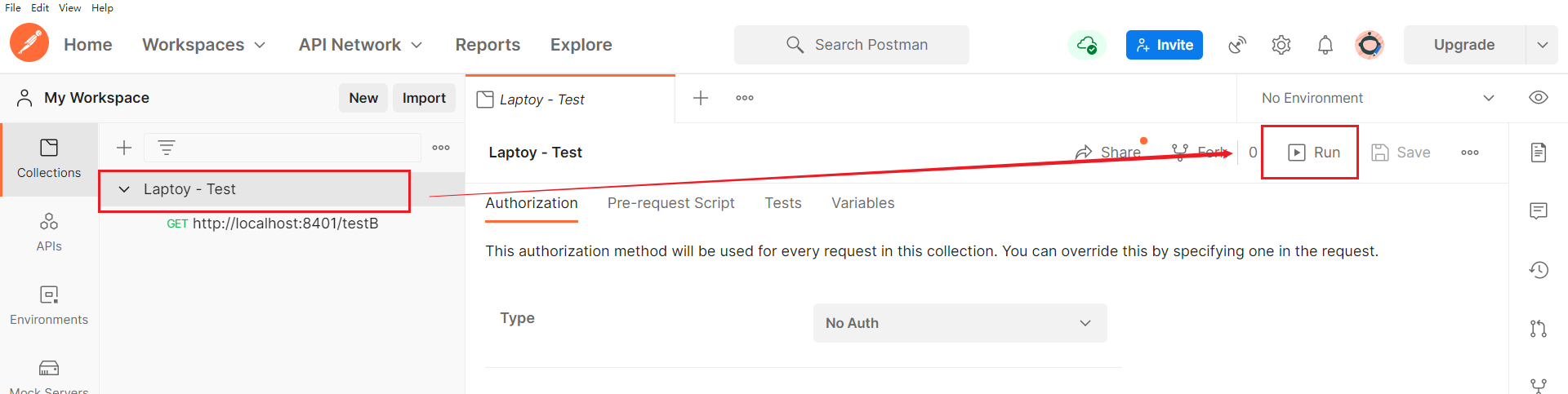Open the APIs sidebar section

point(49,232)
